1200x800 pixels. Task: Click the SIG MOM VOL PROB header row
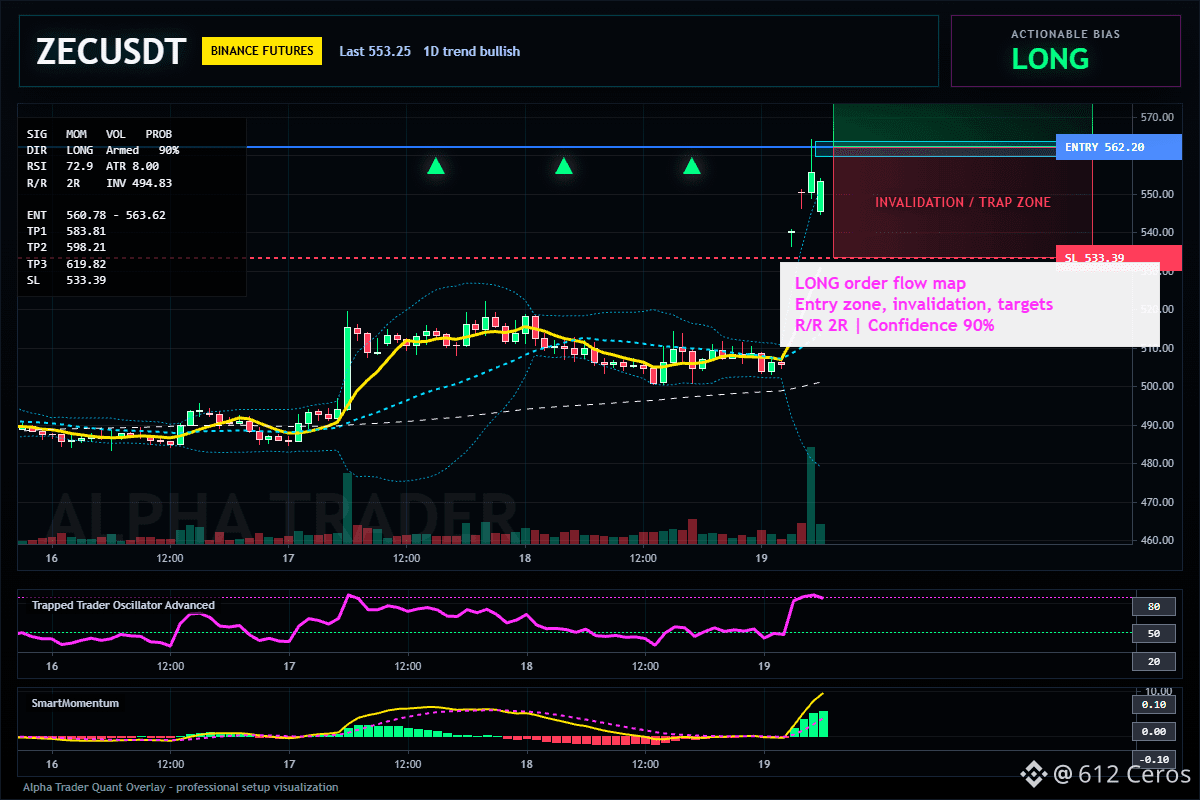tap(99, 133)
